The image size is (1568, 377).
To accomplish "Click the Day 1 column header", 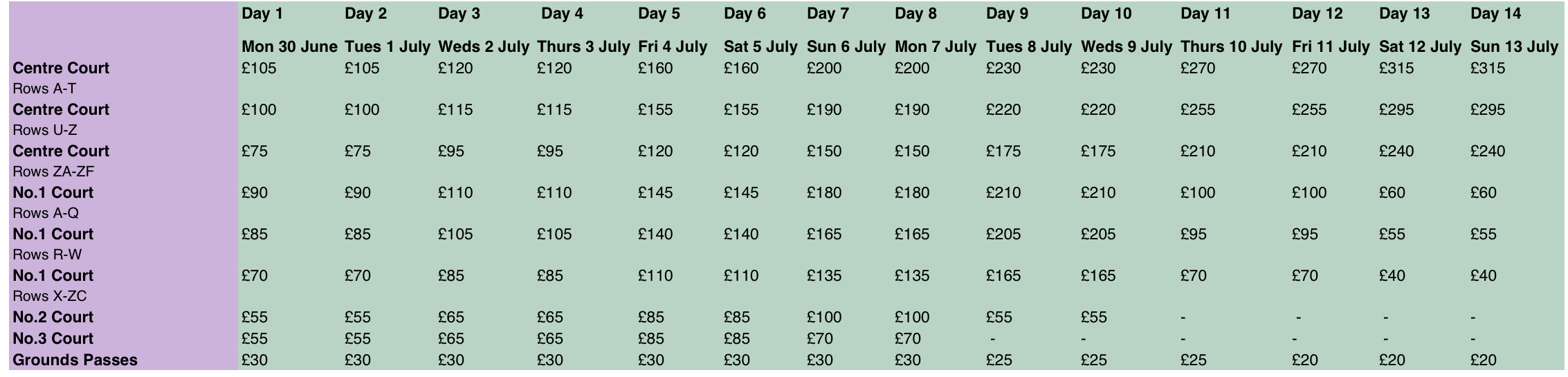I will (262, 14).
